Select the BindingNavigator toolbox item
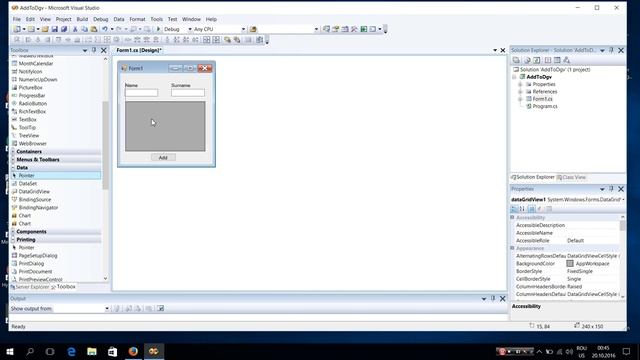Viewport: 640px width, 360px height. (x=38, y=207)
